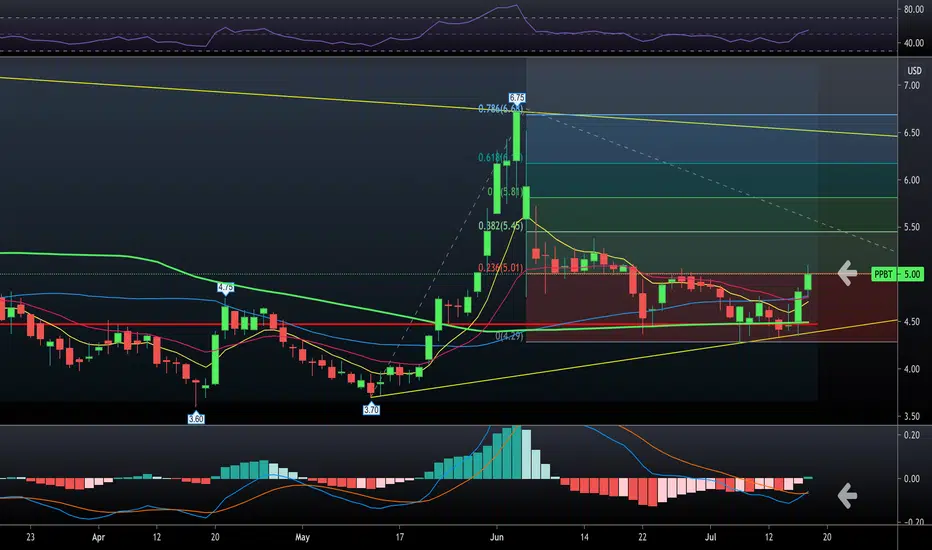Click 0.00 on the MACD scale

(x=912, y=479)
